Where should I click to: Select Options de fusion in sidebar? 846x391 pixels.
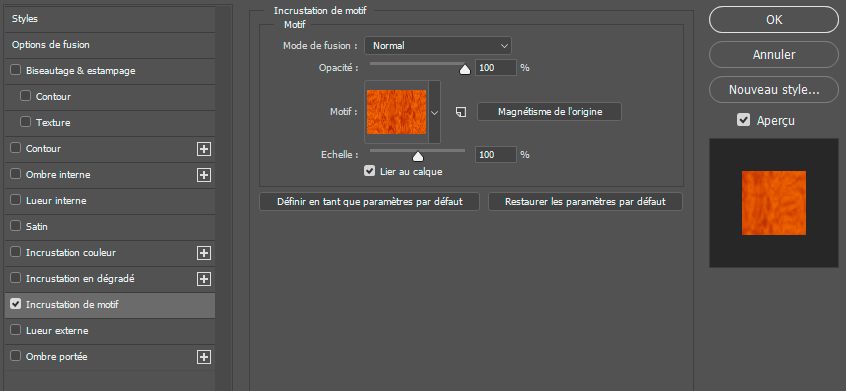110,45
